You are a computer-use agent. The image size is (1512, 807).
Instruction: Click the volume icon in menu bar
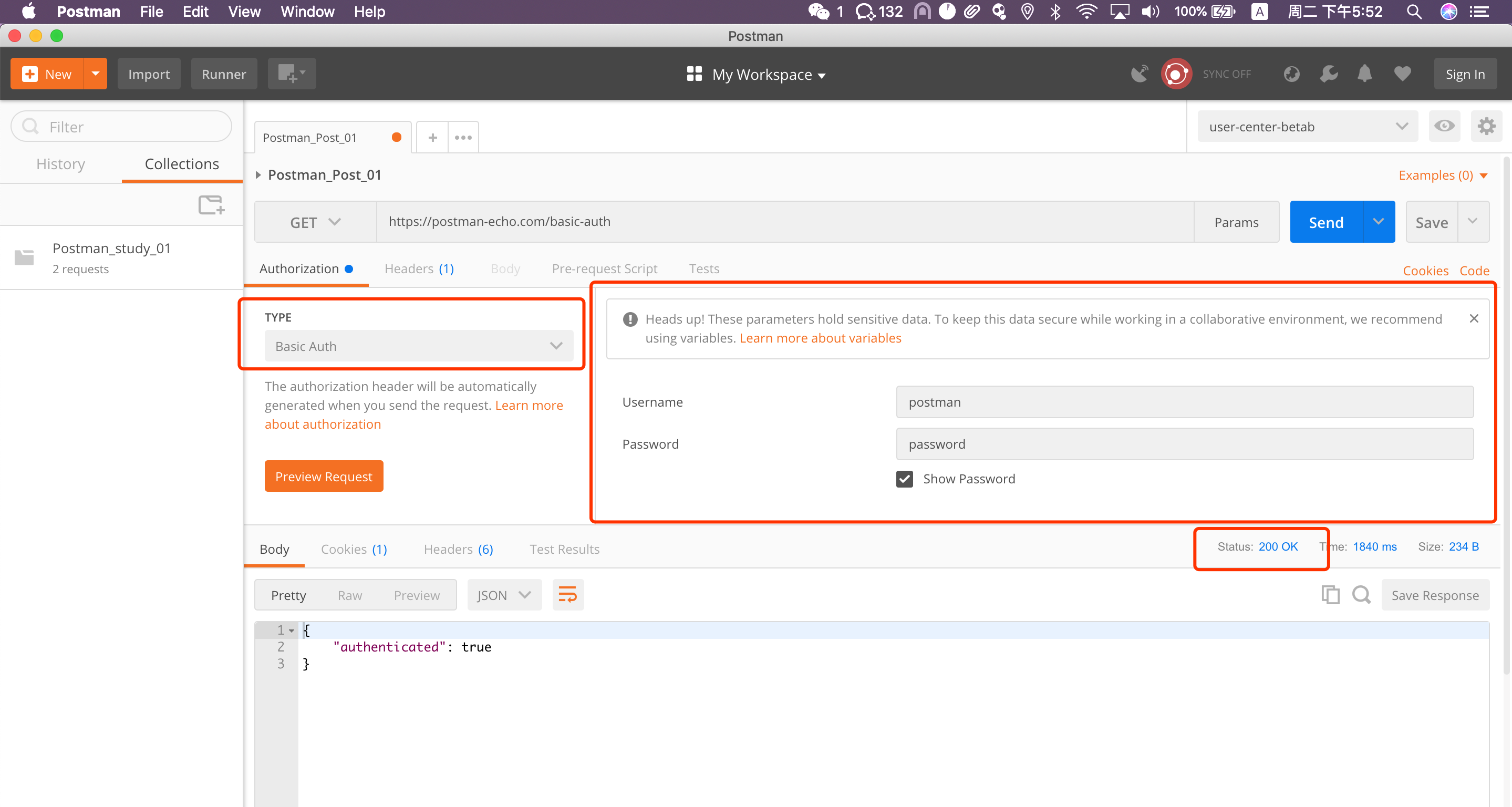1150,12
